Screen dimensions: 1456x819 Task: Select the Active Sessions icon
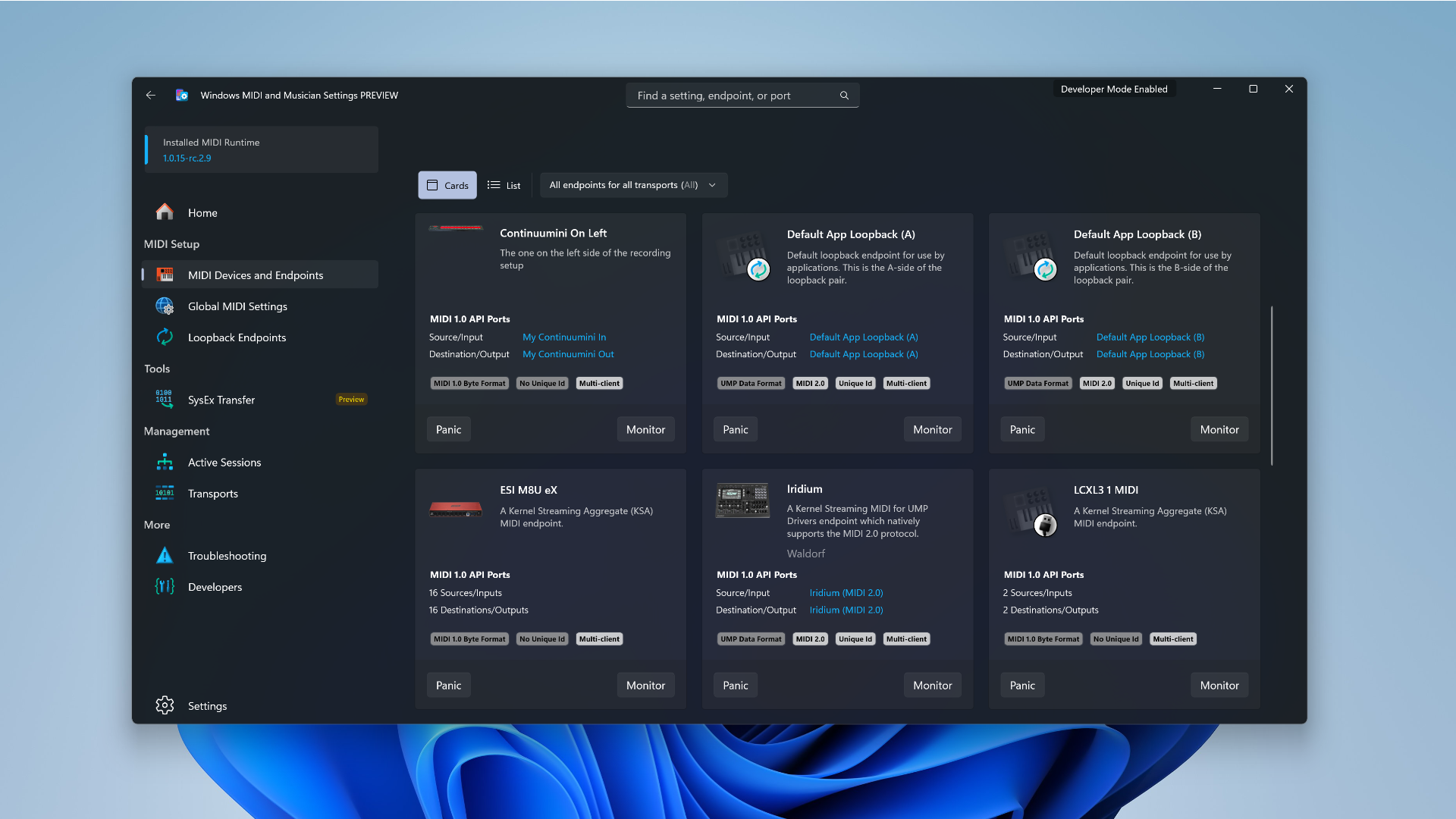pyautogui.click(x=165, y=462)
